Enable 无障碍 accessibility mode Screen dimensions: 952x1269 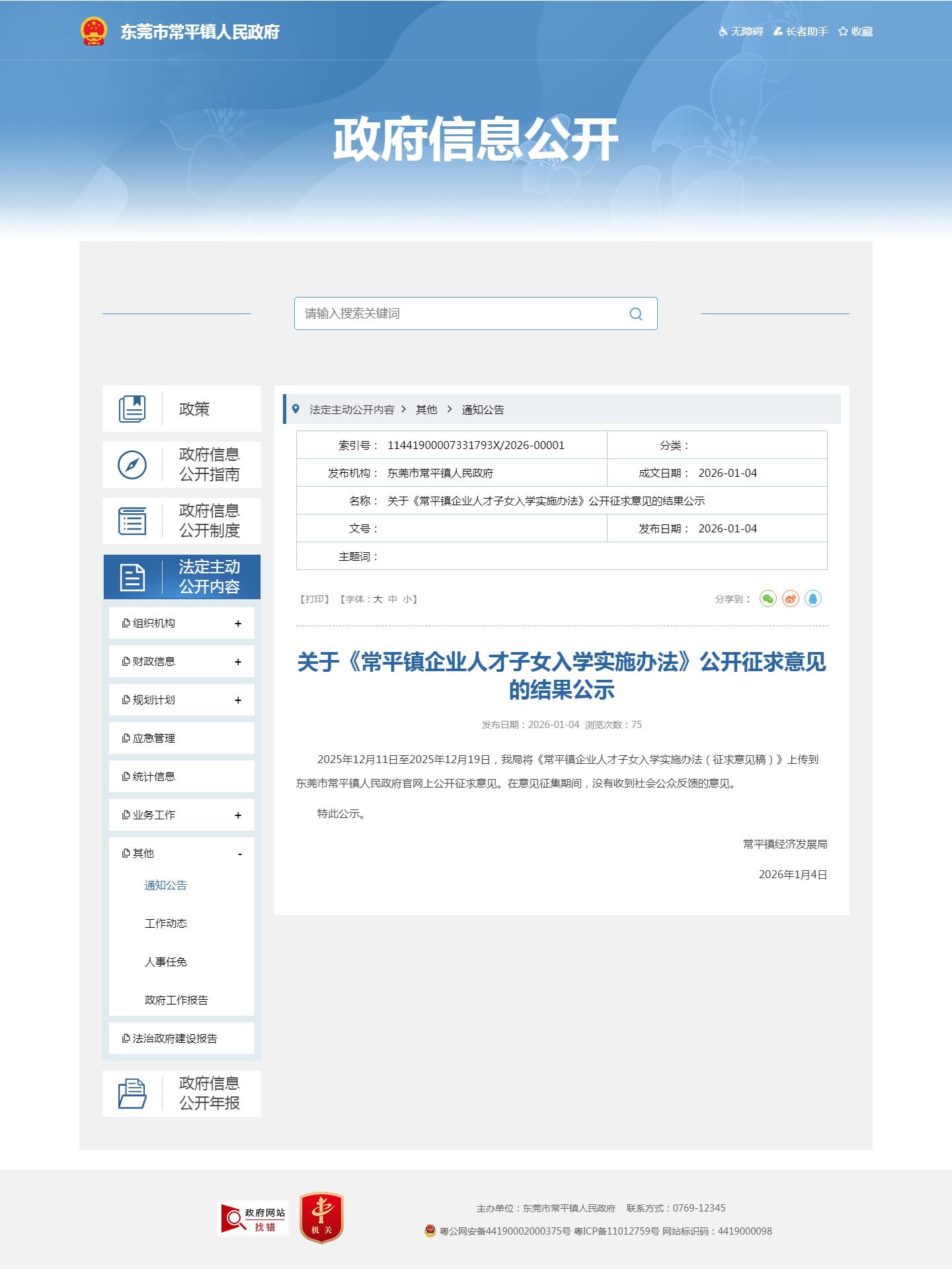click(x=741, y=32)
